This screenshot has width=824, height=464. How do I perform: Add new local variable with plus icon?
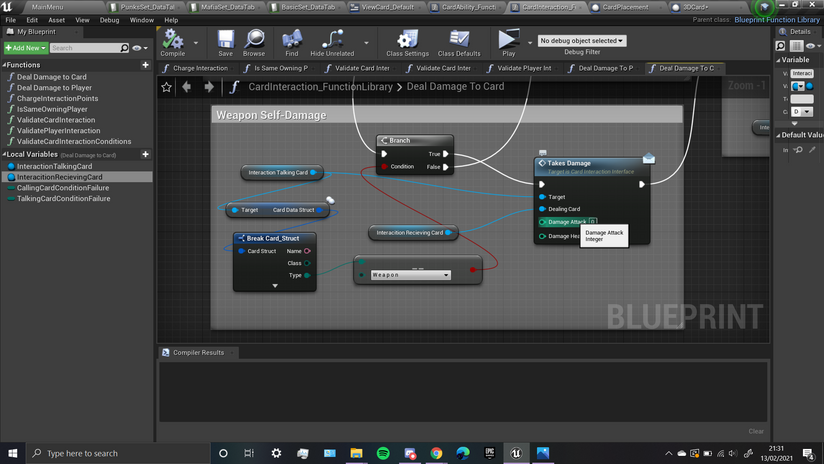[x=146, y=154]
